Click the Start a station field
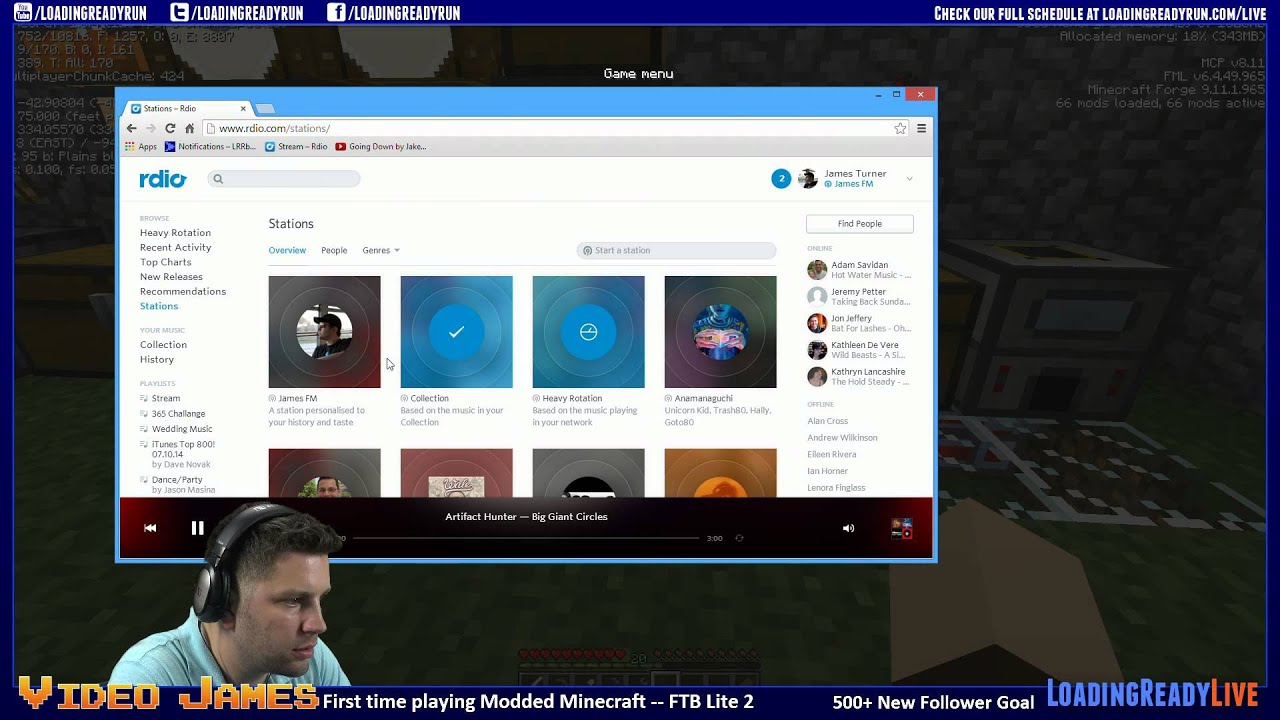Image resolution: width=1280 pixels, height=720 pixels. coord(676,250)
